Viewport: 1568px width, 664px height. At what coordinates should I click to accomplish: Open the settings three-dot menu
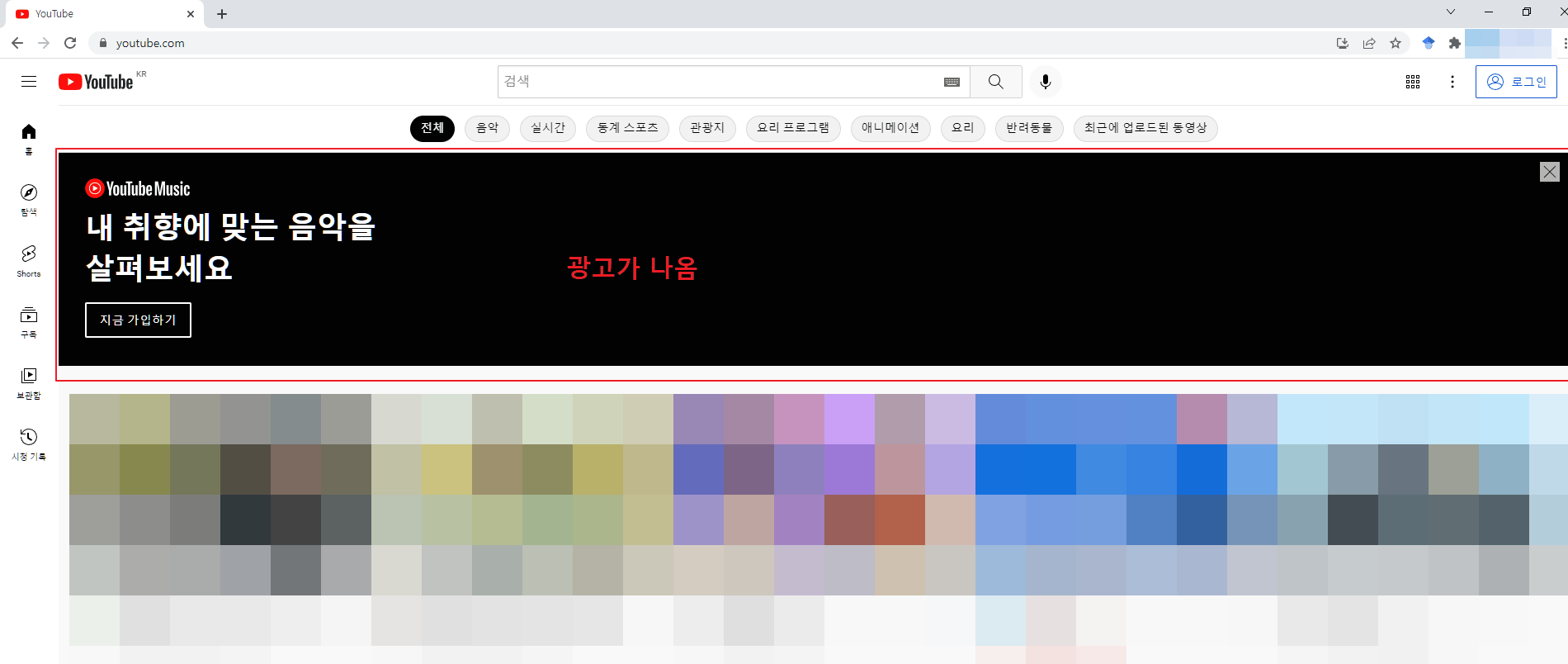[x=1452, y=82]
